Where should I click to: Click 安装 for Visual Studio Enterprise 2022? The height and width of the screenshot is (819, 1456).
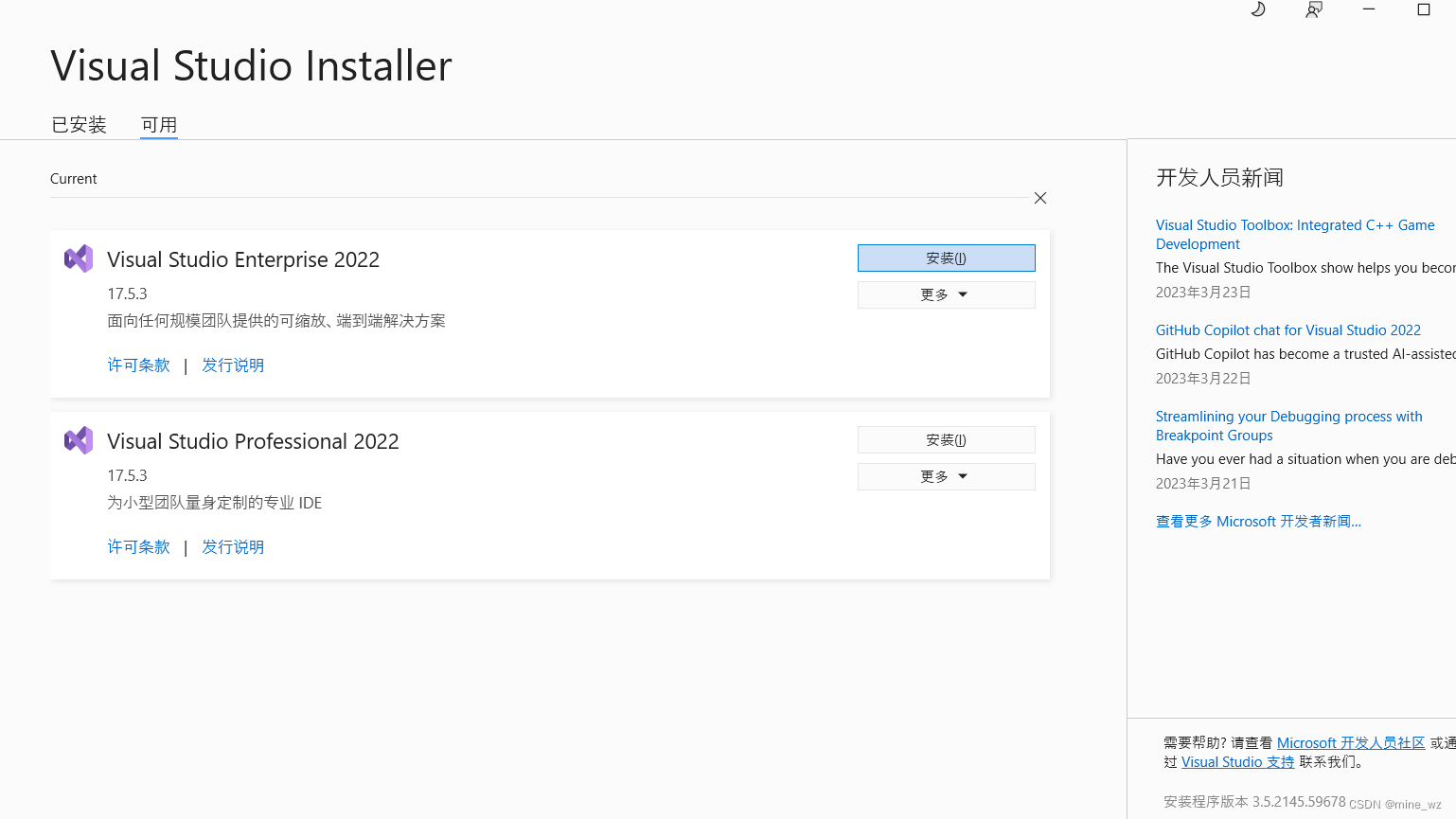pyautogui.click(x=946, y=258)
